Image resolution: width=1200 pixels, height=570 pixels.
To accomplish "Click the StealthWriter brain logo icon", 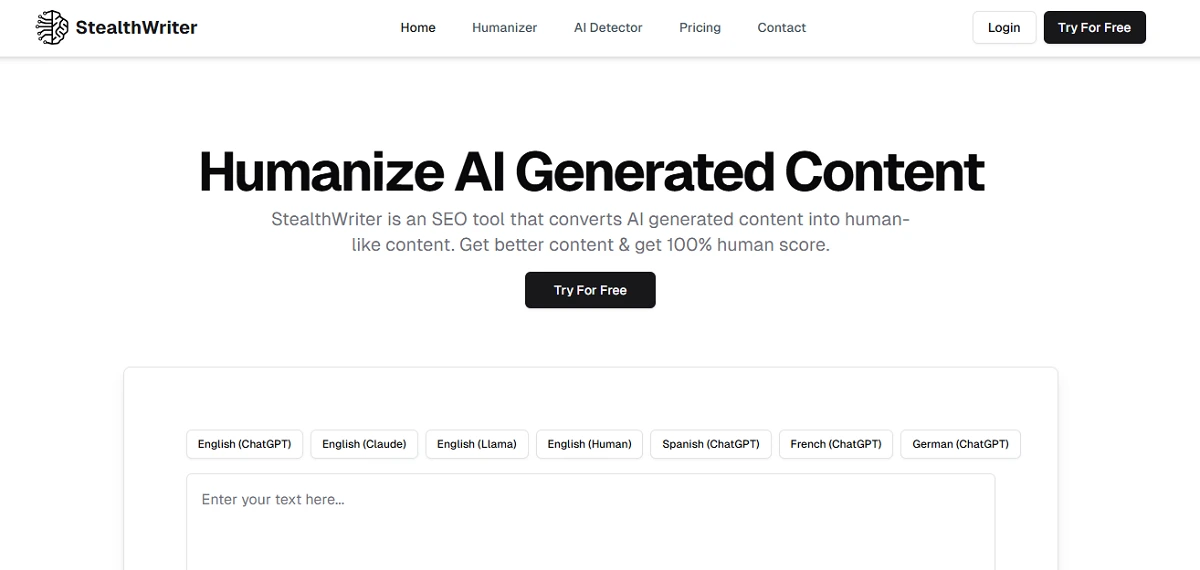I will pyautogui.click(x=51, y=28).
